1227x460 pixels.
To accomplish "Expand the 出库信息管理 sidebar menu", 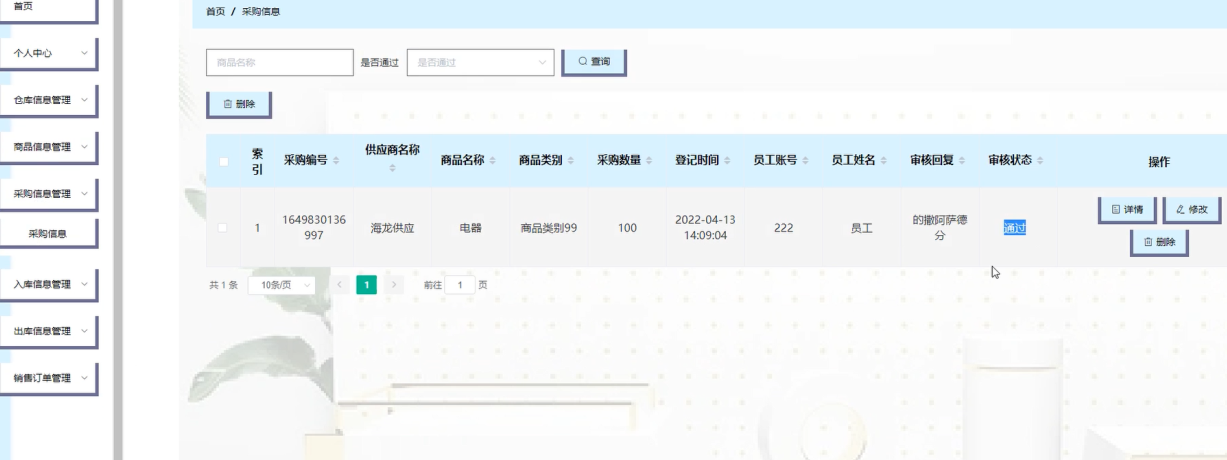I will tap(48, 331).
